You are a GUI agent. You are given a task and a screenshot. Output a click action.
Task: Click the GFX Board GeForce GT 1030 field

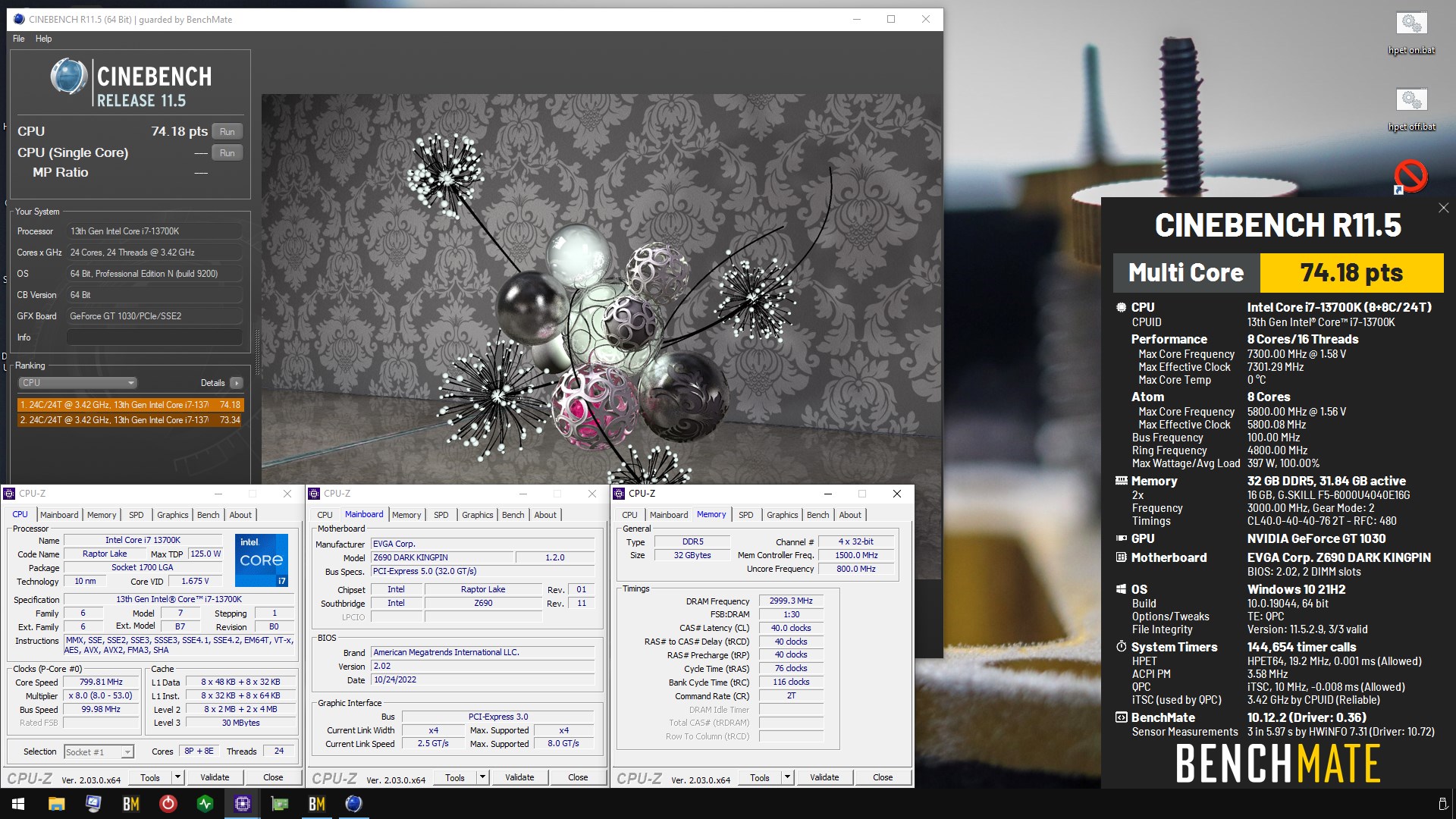pos(155,316)
